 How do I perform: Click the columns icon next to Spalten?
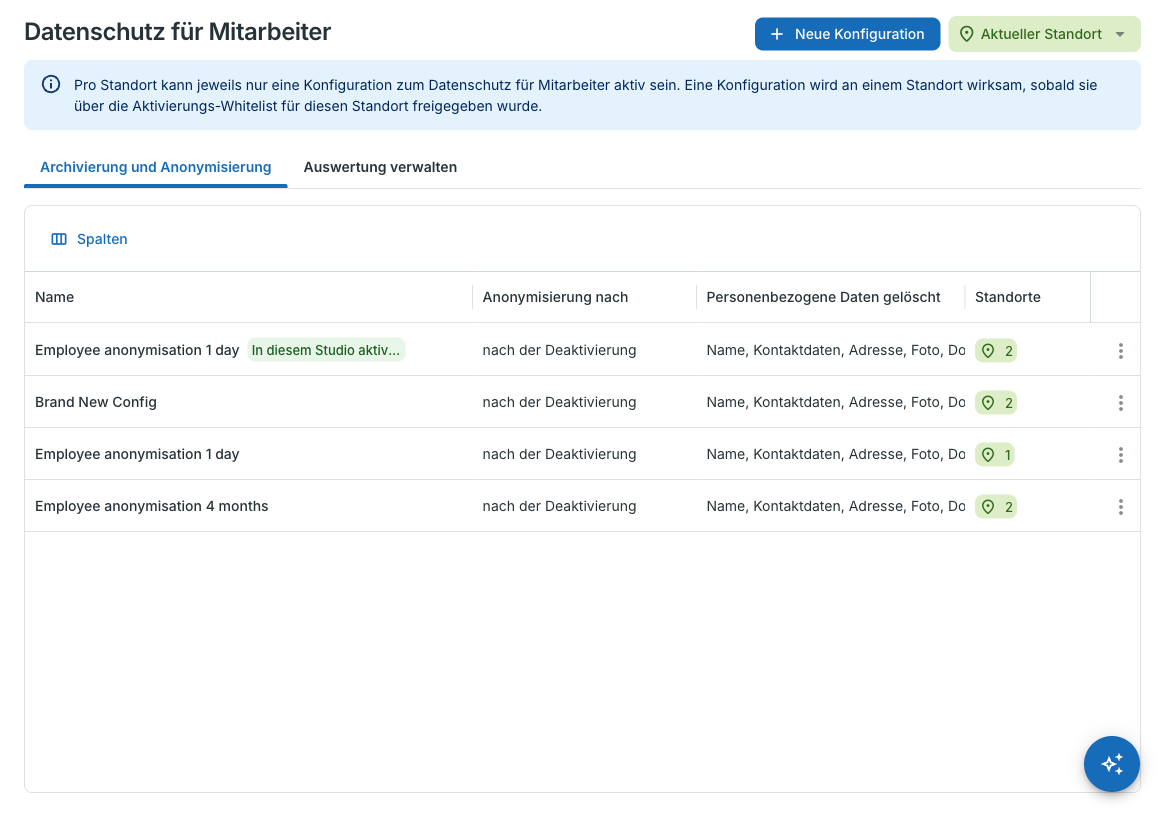(59, 239)
